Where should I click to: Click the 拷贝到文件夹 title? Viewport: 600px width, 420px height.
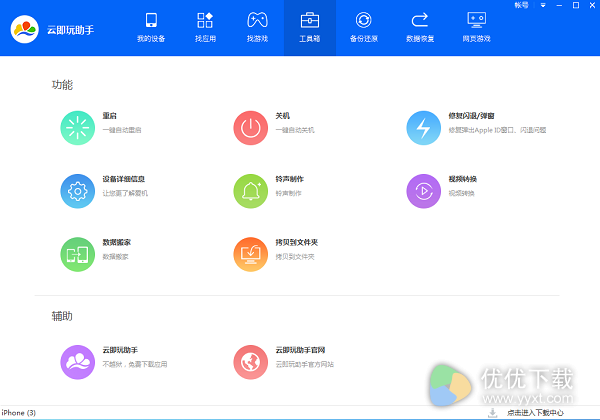(x=297, y=242)
